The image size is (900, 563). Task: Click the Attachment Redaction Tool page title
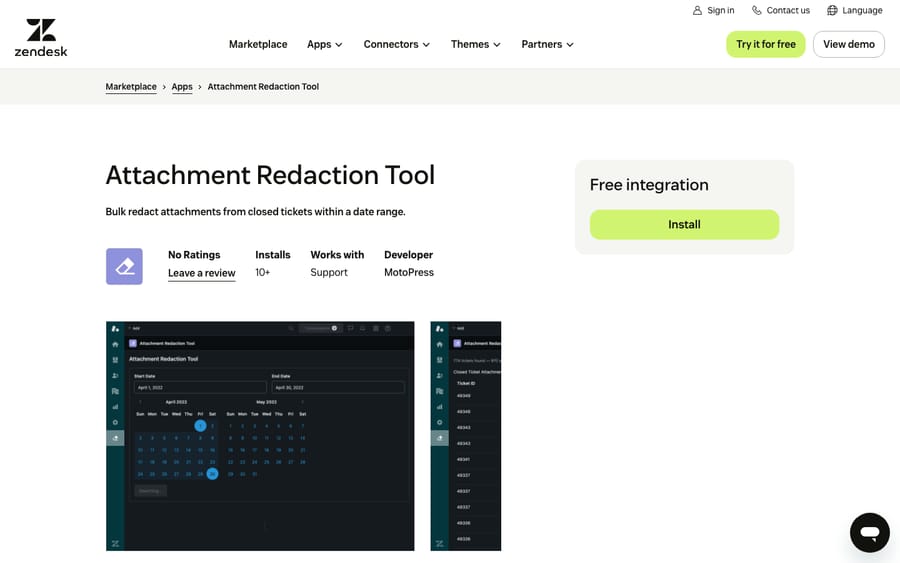click(x=270, y=175)
